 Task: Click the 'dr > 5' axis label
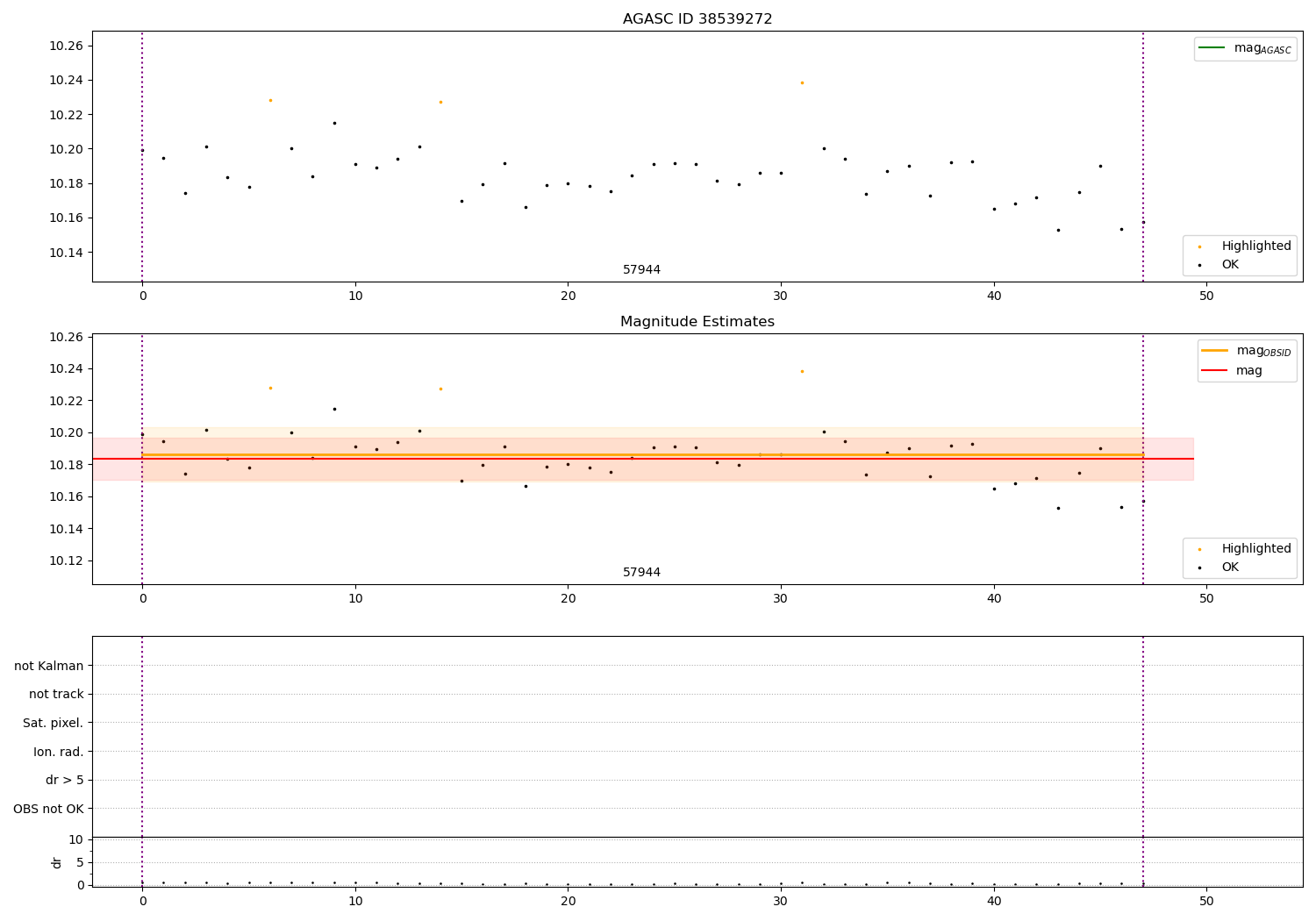click(x=65, y=781)
